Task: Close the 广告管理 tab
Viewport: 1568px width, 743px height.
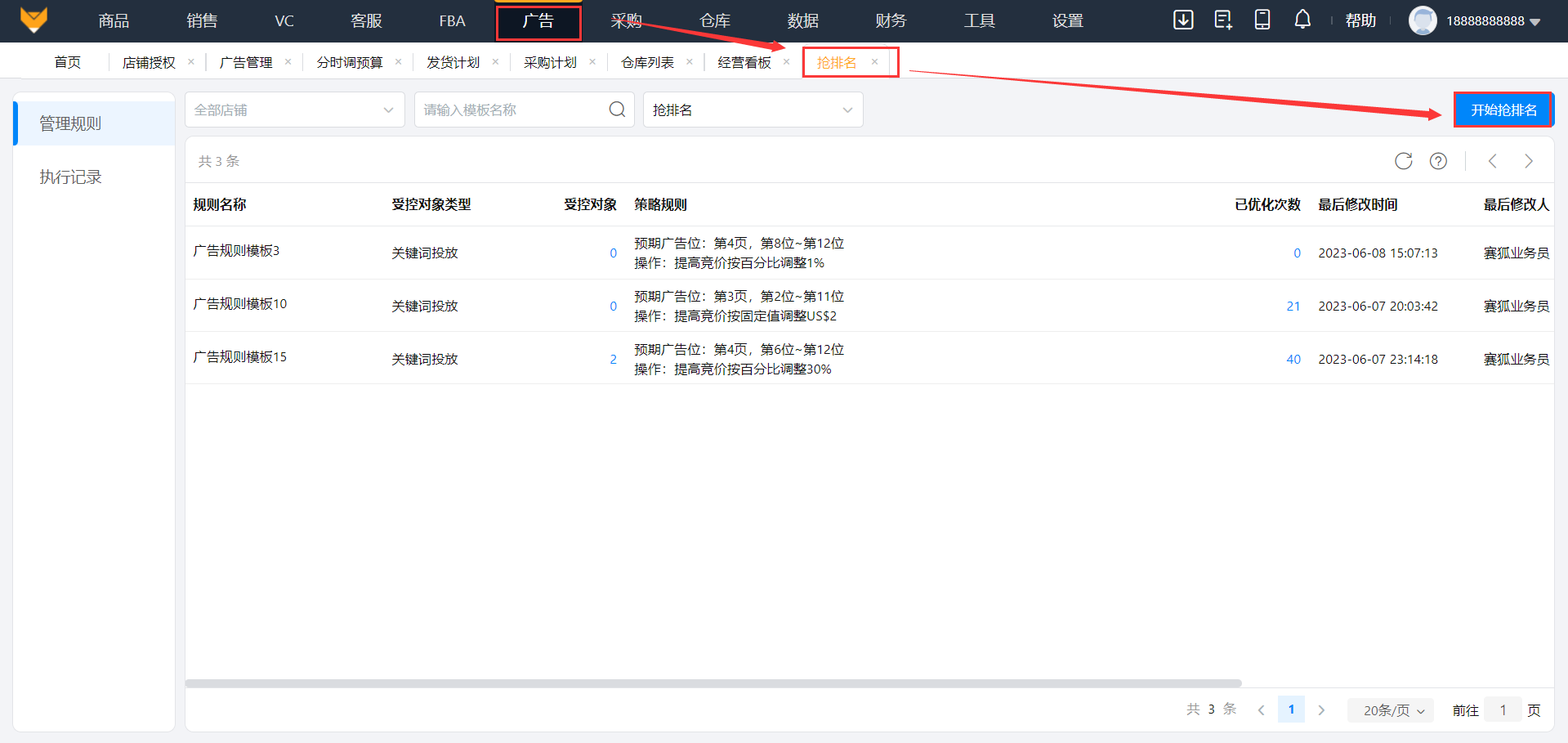Action: (x=288, y=61)
